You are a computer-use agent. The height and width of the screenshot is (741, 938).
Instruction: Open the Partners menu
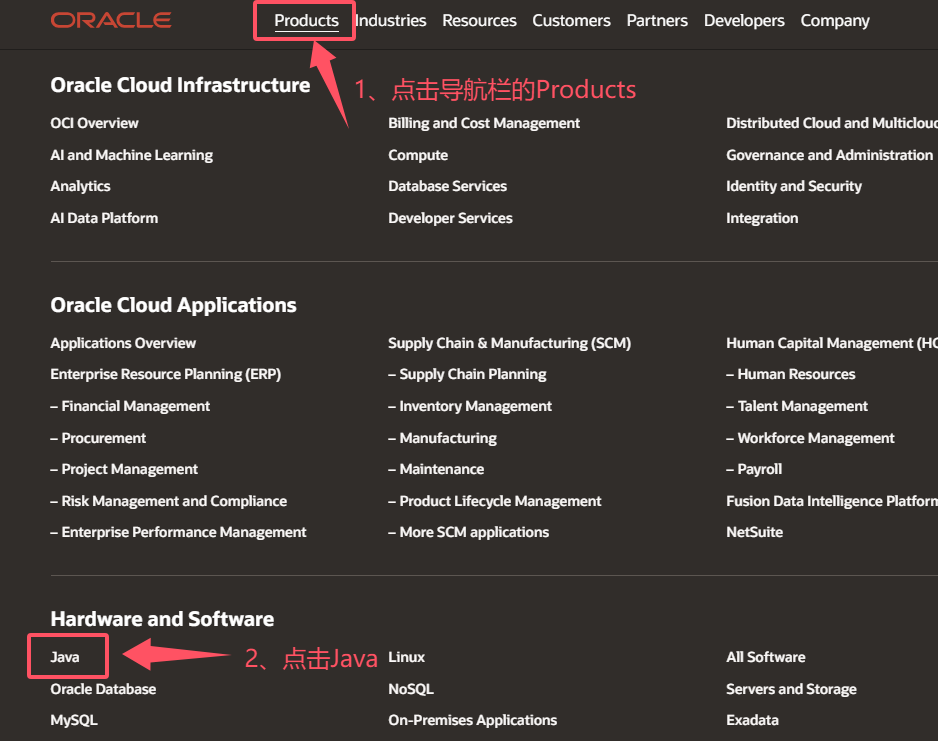tap(657, 20)
